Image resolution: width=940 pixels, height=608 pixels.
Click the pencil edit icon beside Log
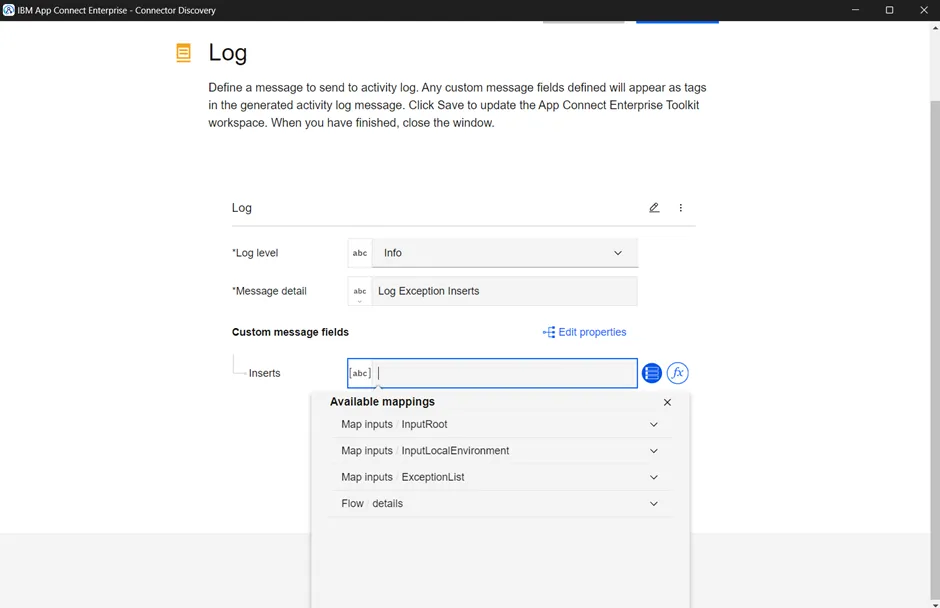pyautogui.click(x=654, y=207)
